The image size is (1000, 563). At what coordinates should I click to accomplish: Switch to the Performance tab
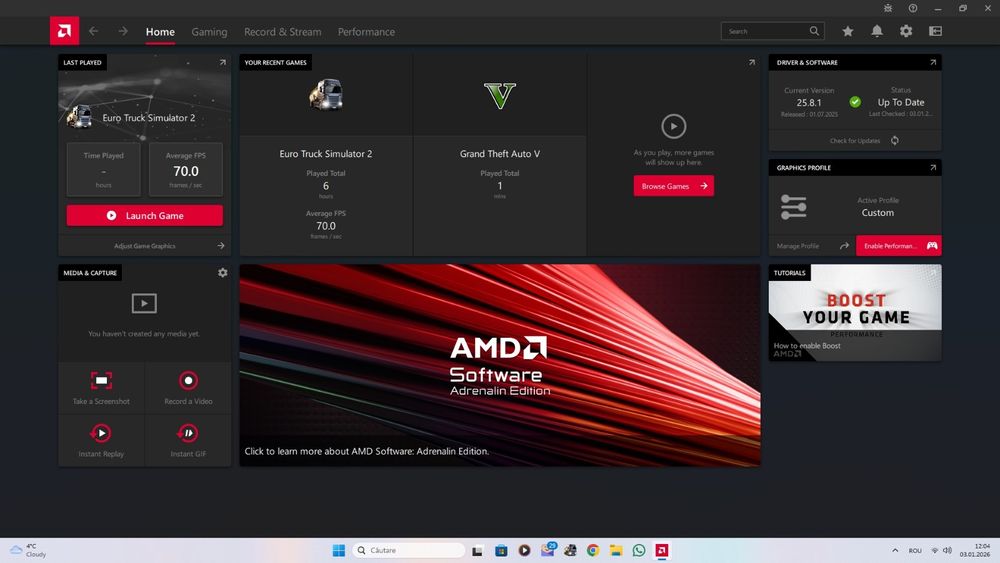click(x=366, y=32)
